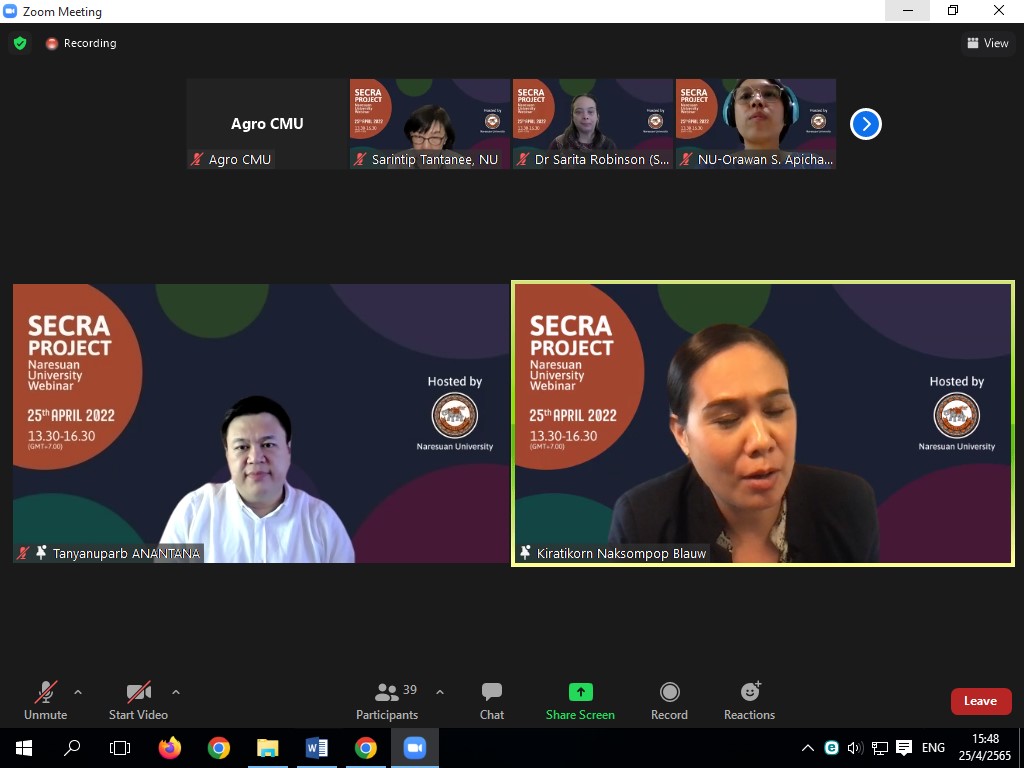Select Dr Sarita Robinson video thumbnail
This screenshot has width=1024, height=768.
pos(592,124)
